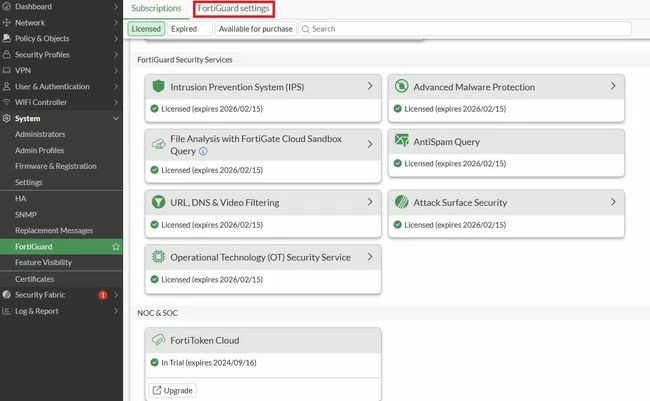This screenshot has width=650, height=401.
Task: Click the URL, DNS & Video Filtering funnel icon
Action: click(158, 202)
